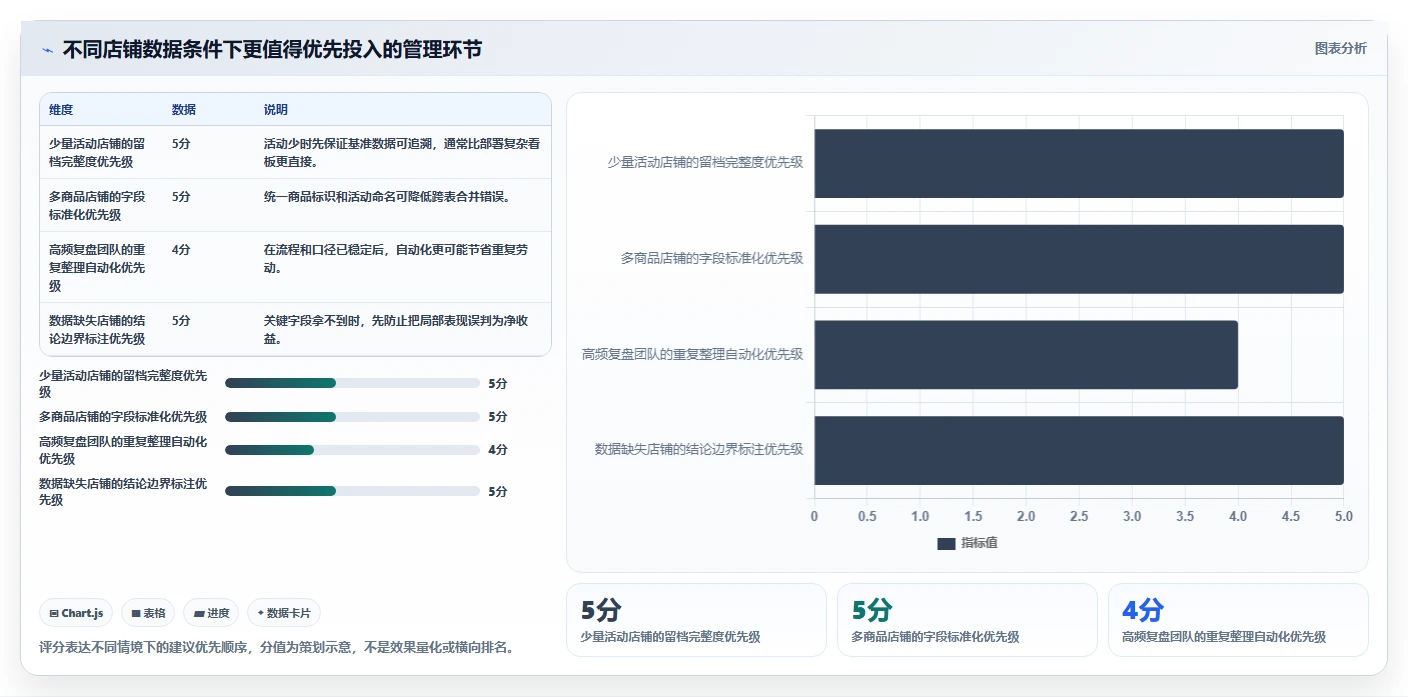Select the 表格 tag chip
This screenshot has height=697, width=1408.
148,613
